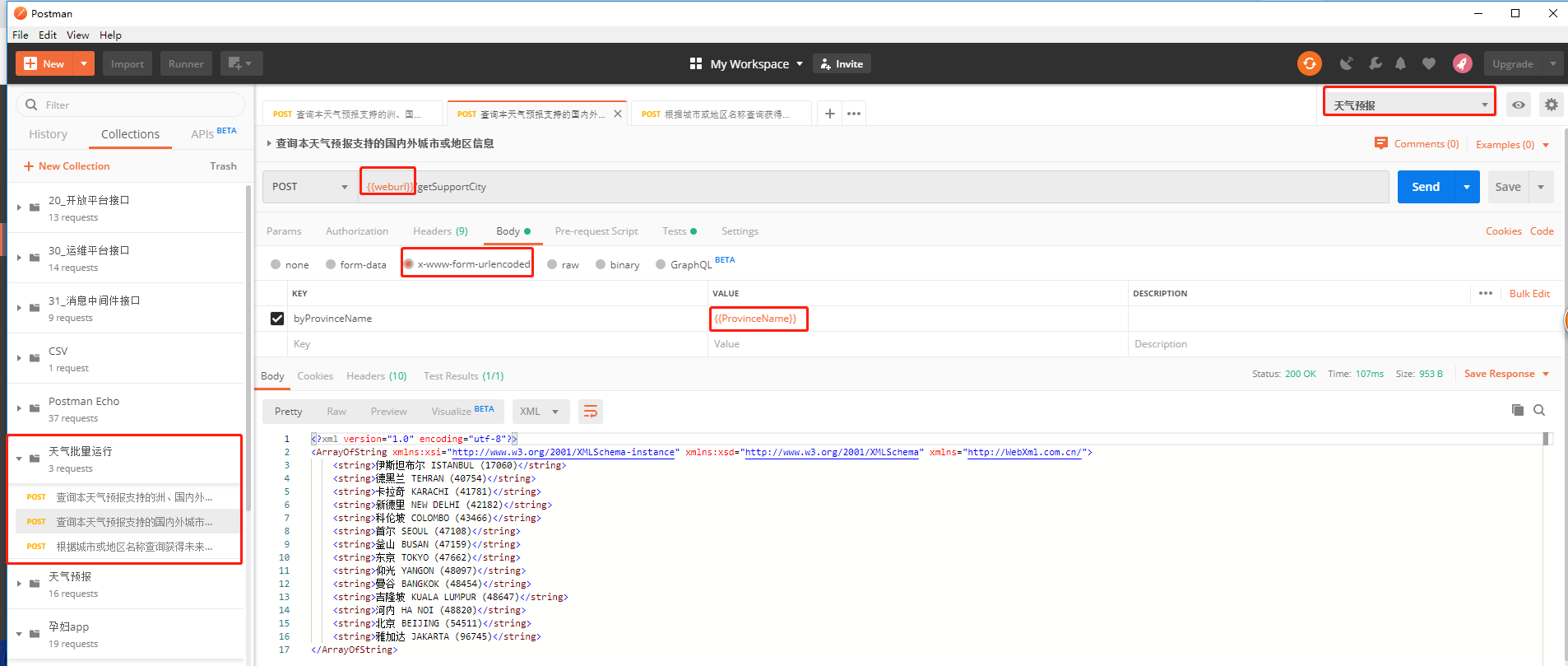The image size is (1568, 666).
Task: Close the active getSupportCity request tab
Action: (618, 114)
